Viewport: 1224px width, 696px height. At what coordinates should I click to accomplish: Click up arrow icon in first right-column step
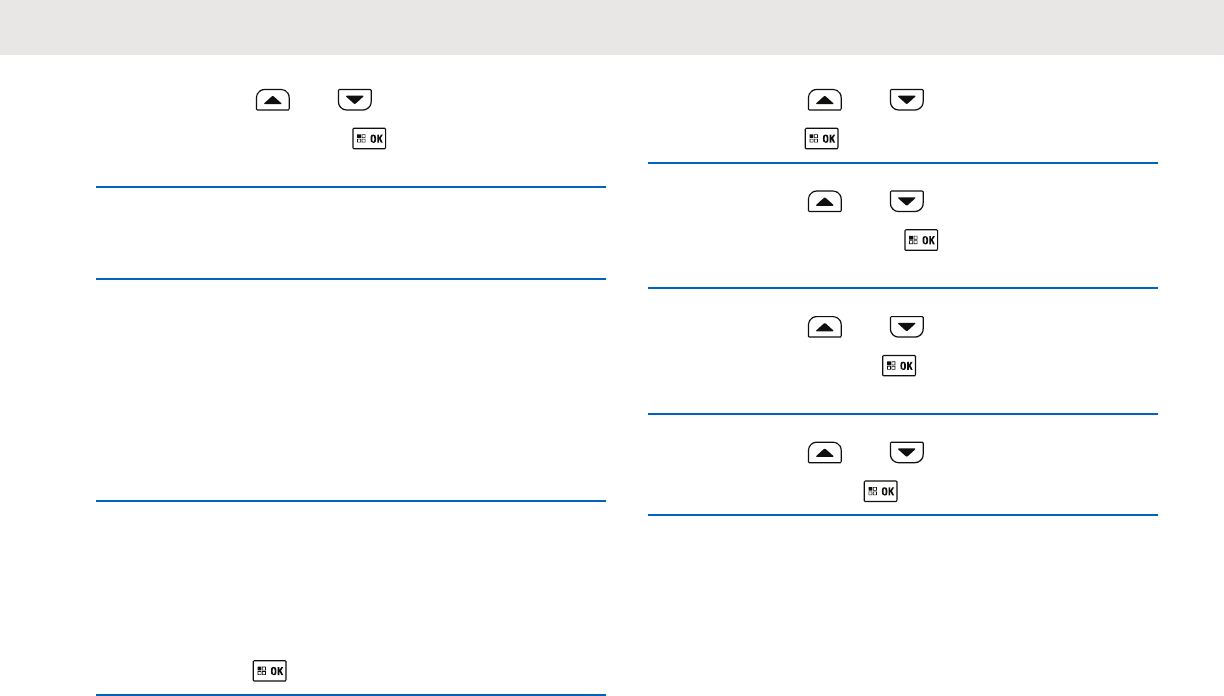coord(825,99)
